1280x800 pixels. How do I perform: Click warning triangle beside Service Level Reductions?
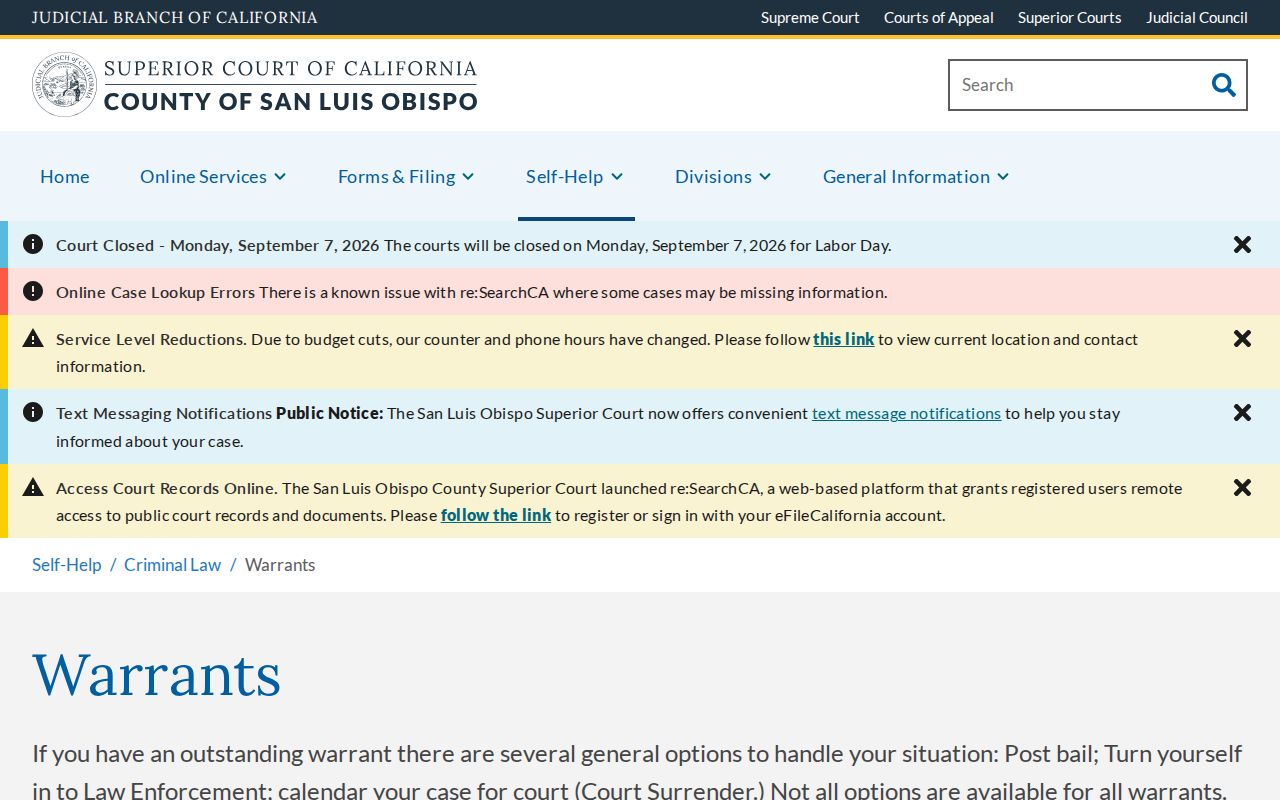click(33, 338)
